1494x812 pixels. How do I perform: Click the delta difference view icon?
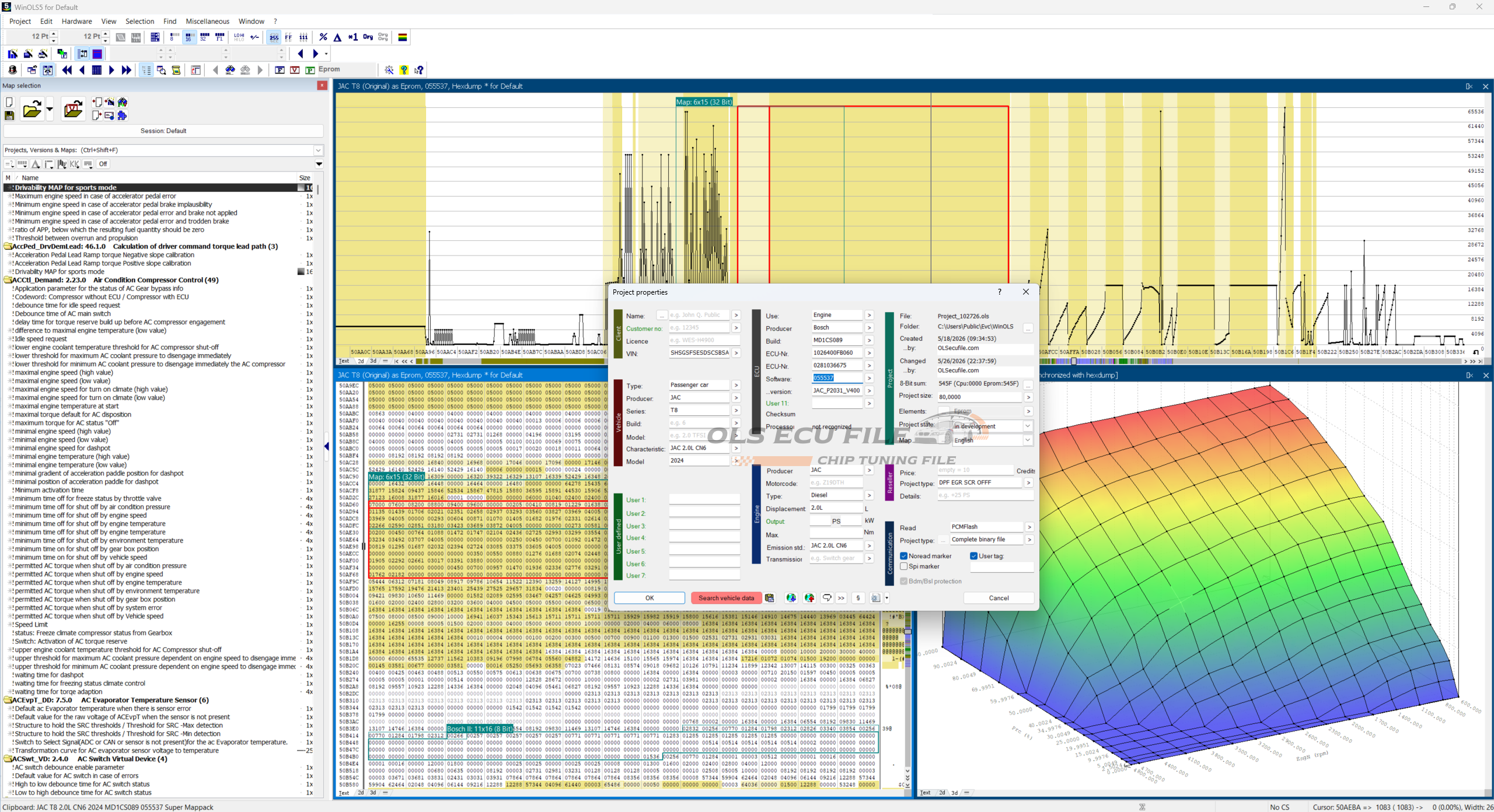click(x=337, y=37)
